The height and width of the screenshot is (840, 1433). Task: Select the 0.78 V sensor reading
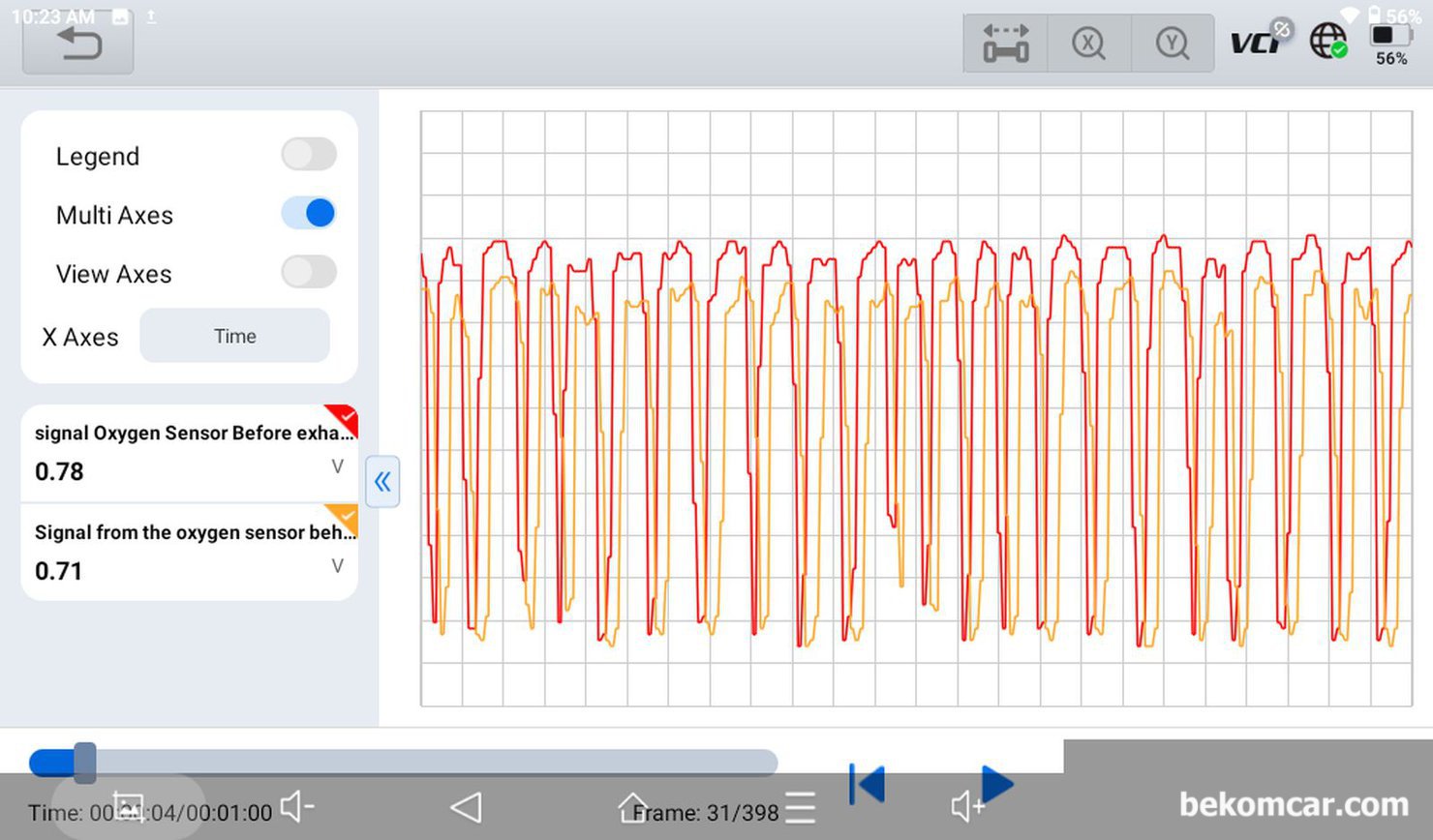[x=60, y=472]
